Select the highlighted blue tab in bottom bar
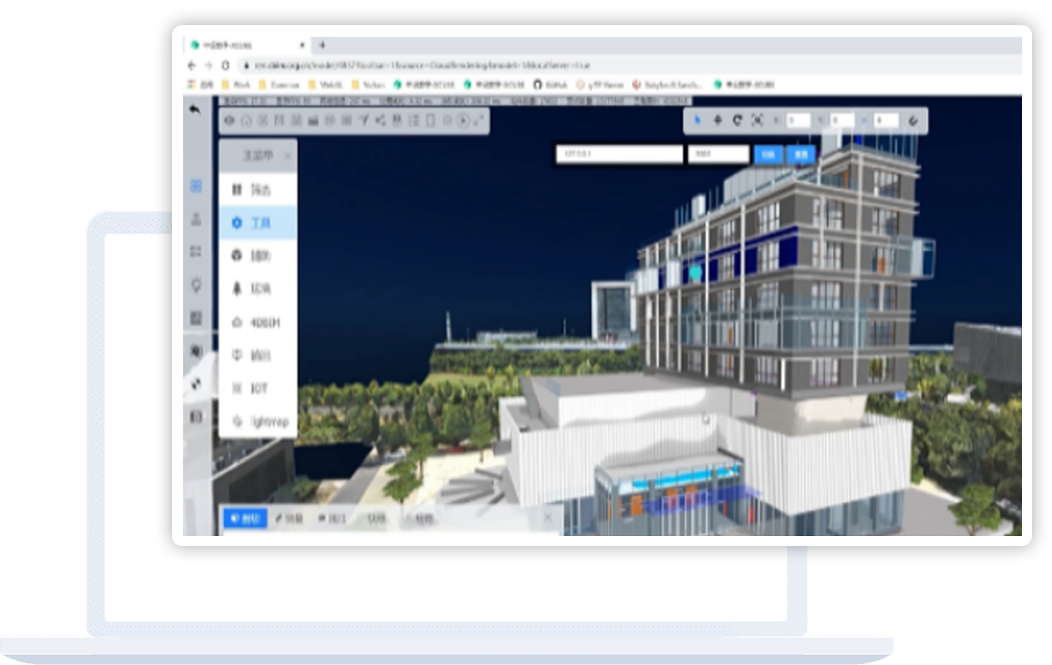The width and height of the screenshot is (1052, 665). (245, 518)
